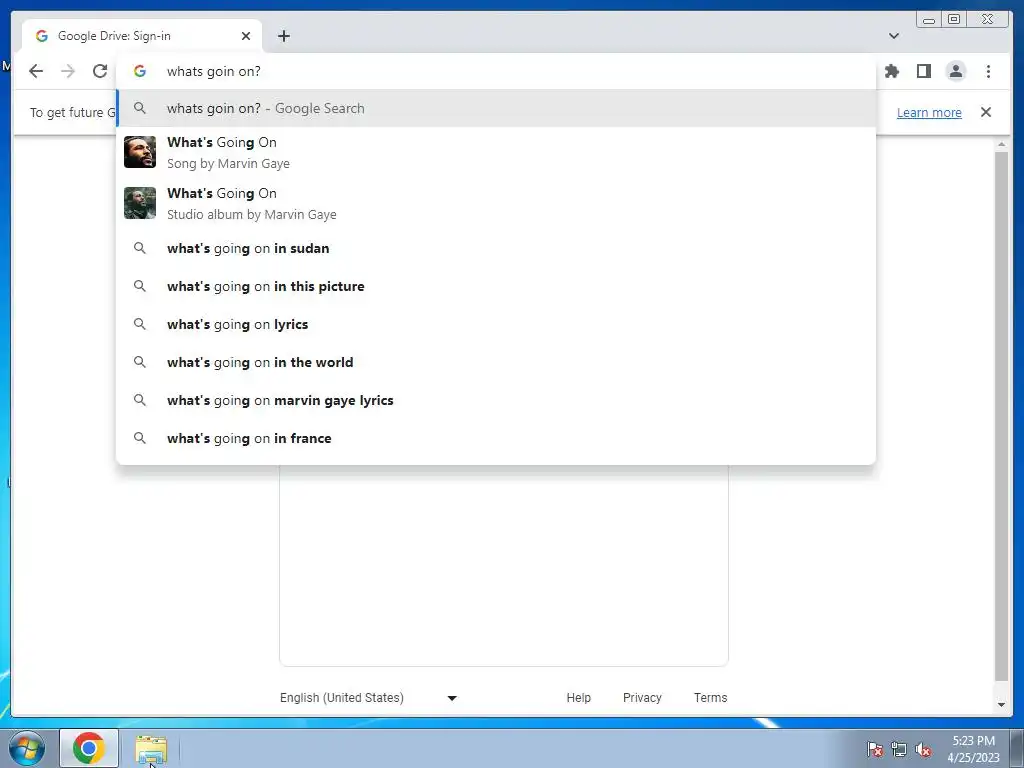Screen dimensions: 1024x768
Task: Click the page scroll down arrow
Action: coord(1001,705)
